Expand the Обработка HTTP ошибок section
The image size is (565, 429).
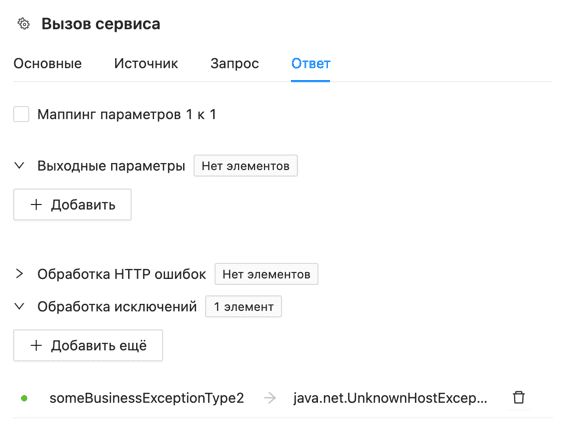pos(19,274)
